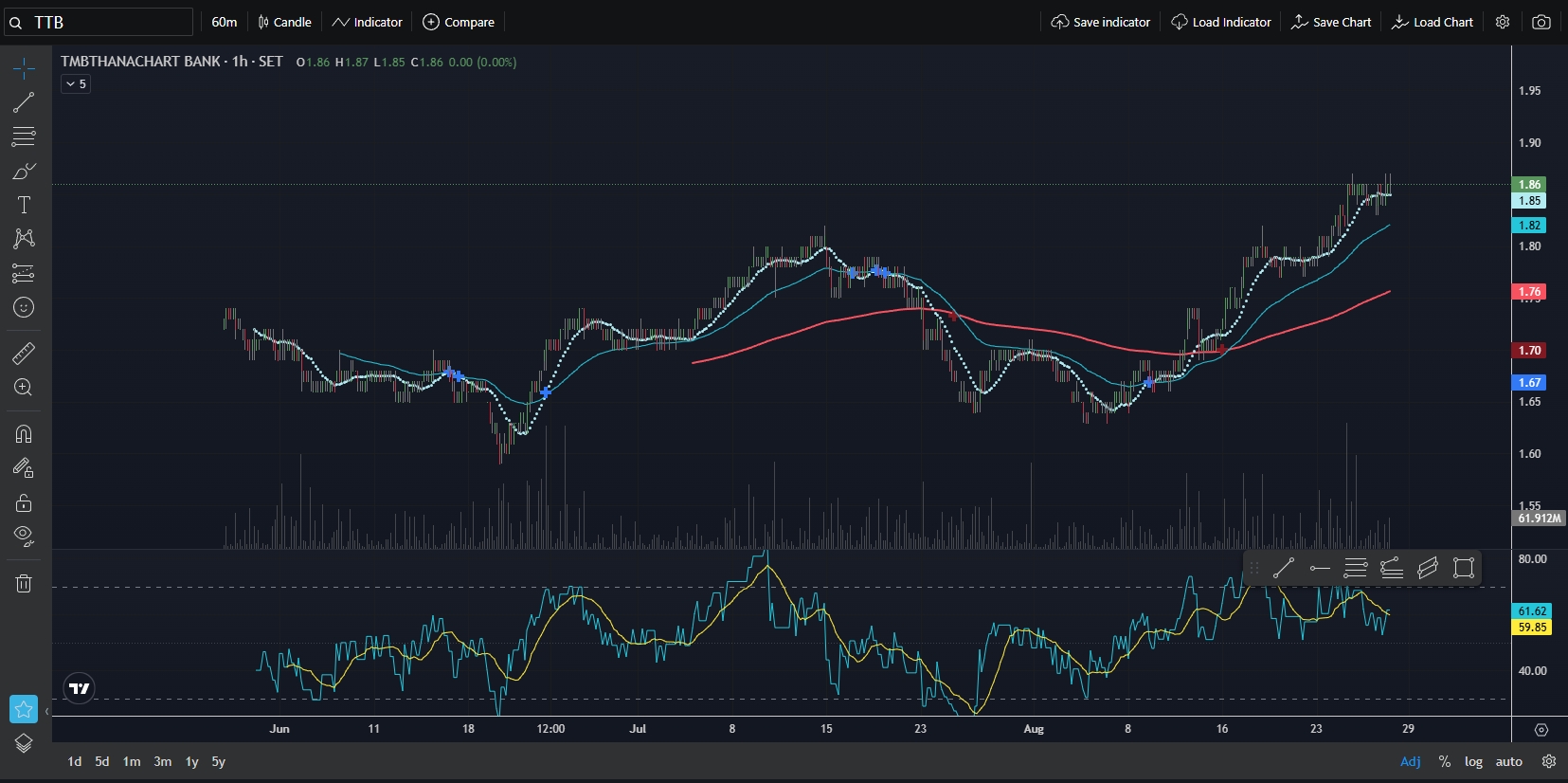Screen dimensions: 1568x783
Task: Click the blue 1.67 price label
Action: pyautogui.click(x=1529, y=383)
